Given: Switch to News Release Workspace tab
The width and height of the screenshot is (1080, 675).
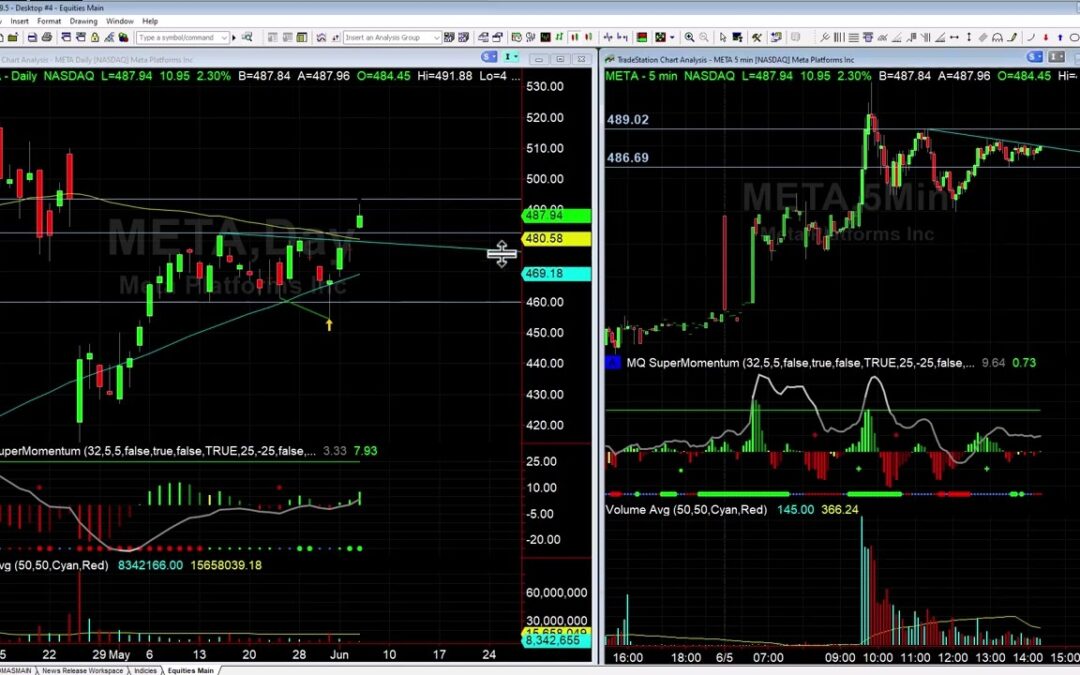Looking at the screenshot, I should click(x=83, y=670).
